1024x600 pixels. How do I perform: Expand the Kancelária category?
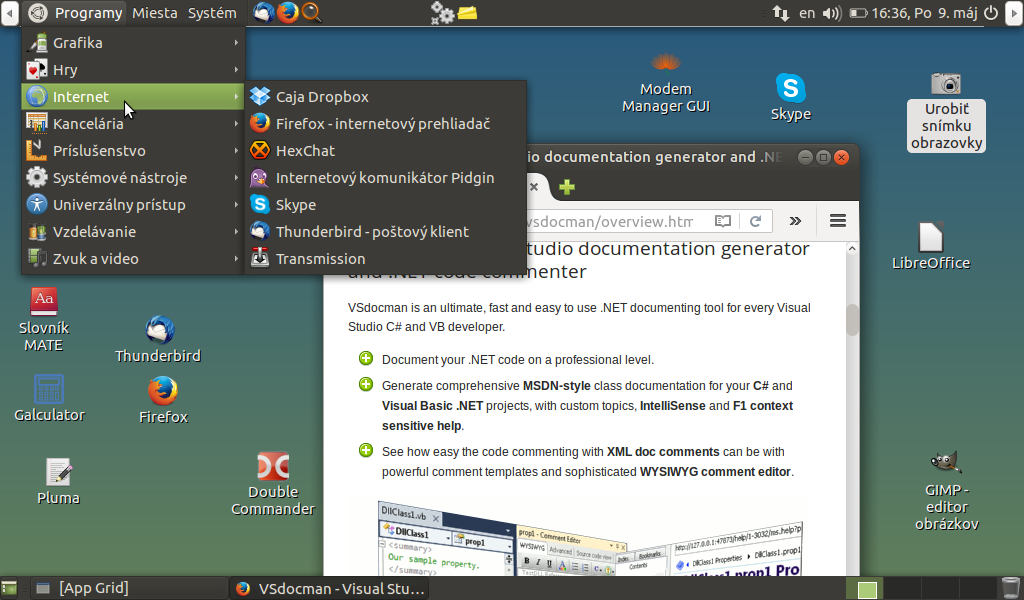(x=133, y=123)
